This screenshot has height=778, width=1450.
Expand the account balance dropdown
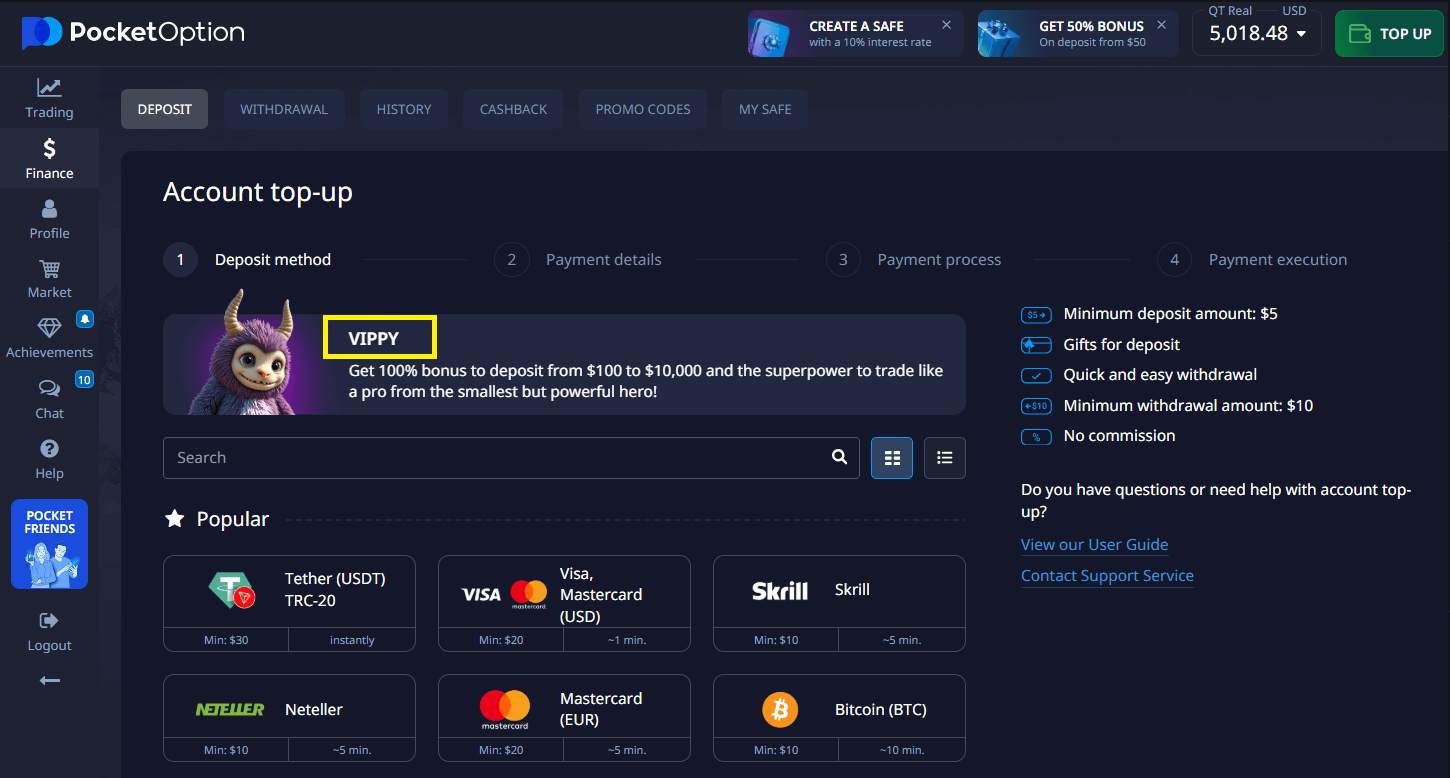point(1301,34)
